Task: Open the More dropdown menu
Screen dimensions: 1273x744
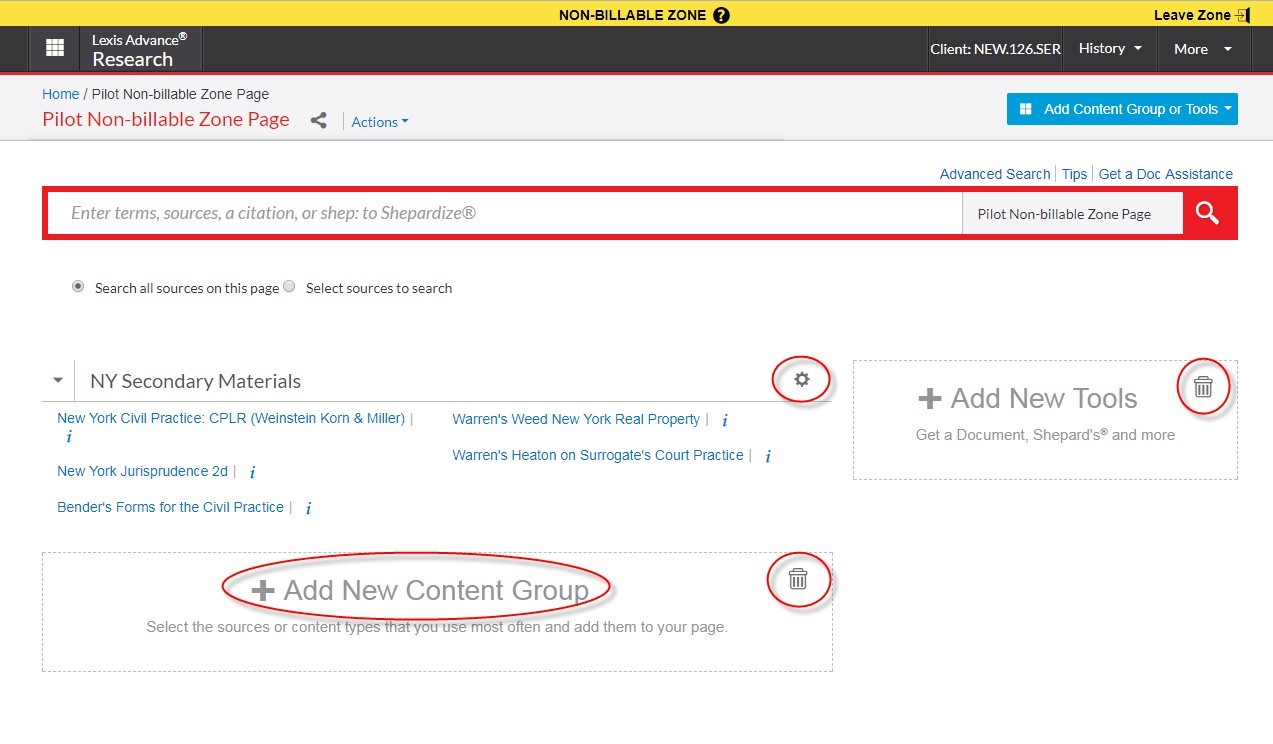Action: pyautogui.click(x=1204, y=49)
